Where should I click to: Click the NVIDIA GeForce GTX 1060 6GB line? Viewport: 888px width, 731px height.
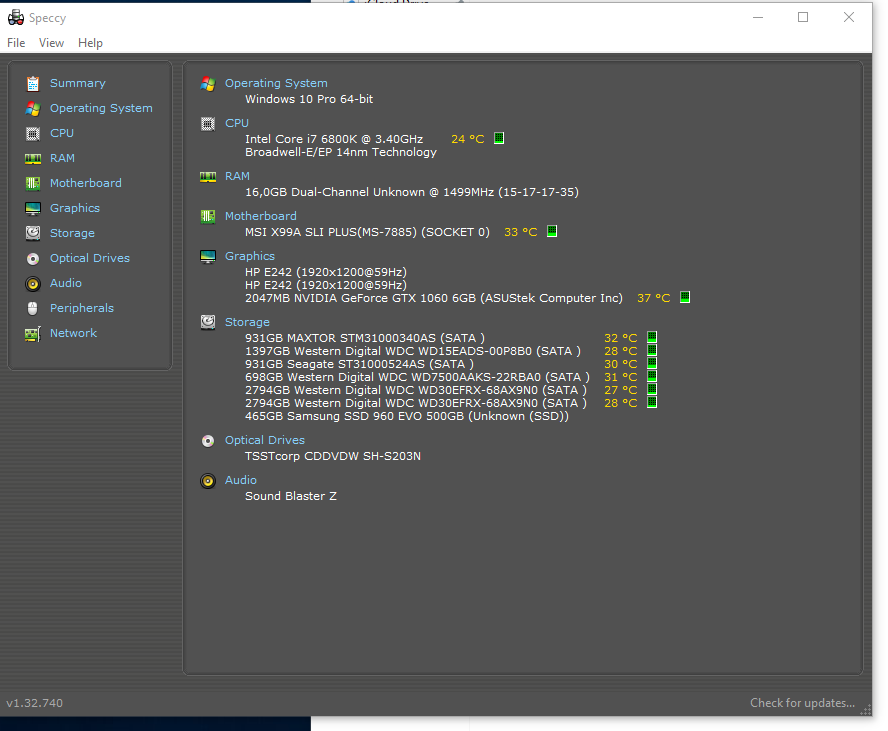[433, 298]
